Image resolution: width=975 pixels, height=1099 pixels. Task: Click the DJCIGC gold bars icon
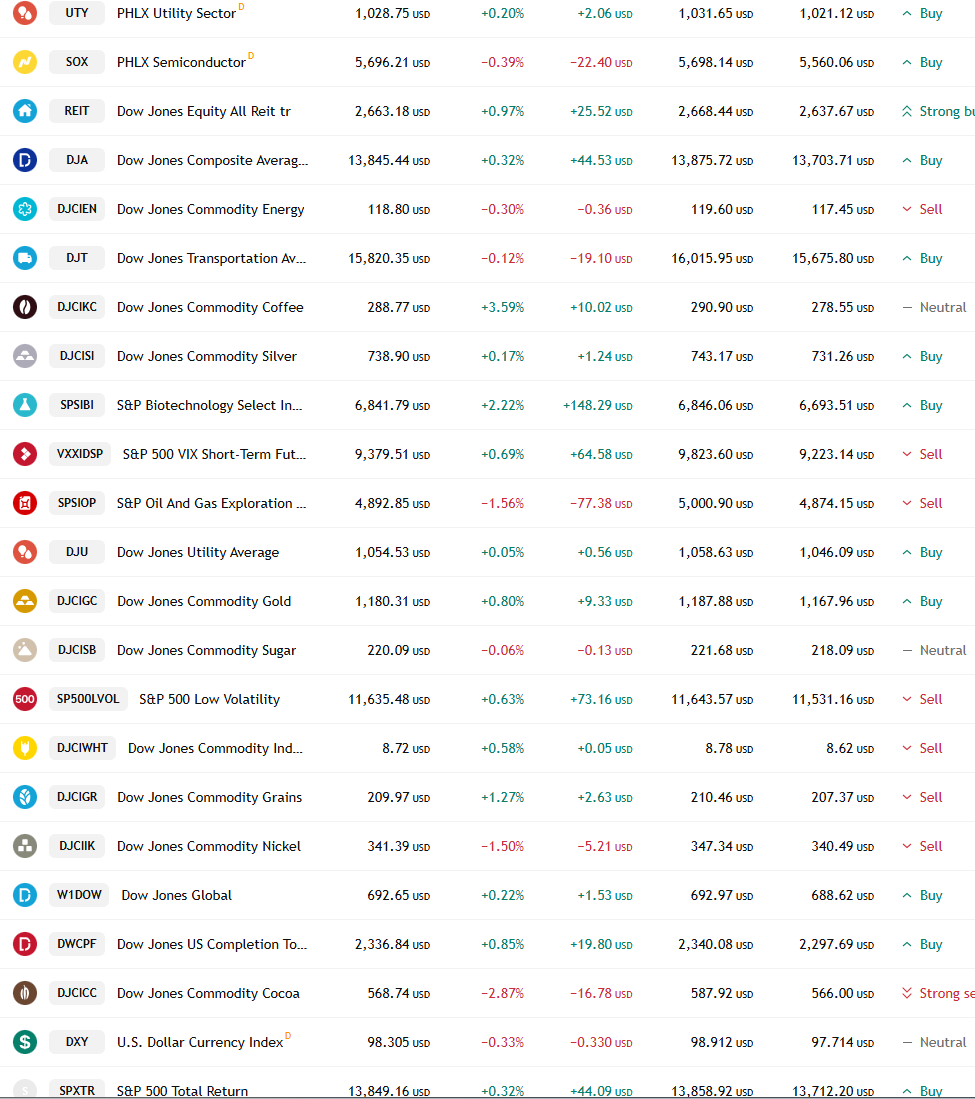point(25,601)
